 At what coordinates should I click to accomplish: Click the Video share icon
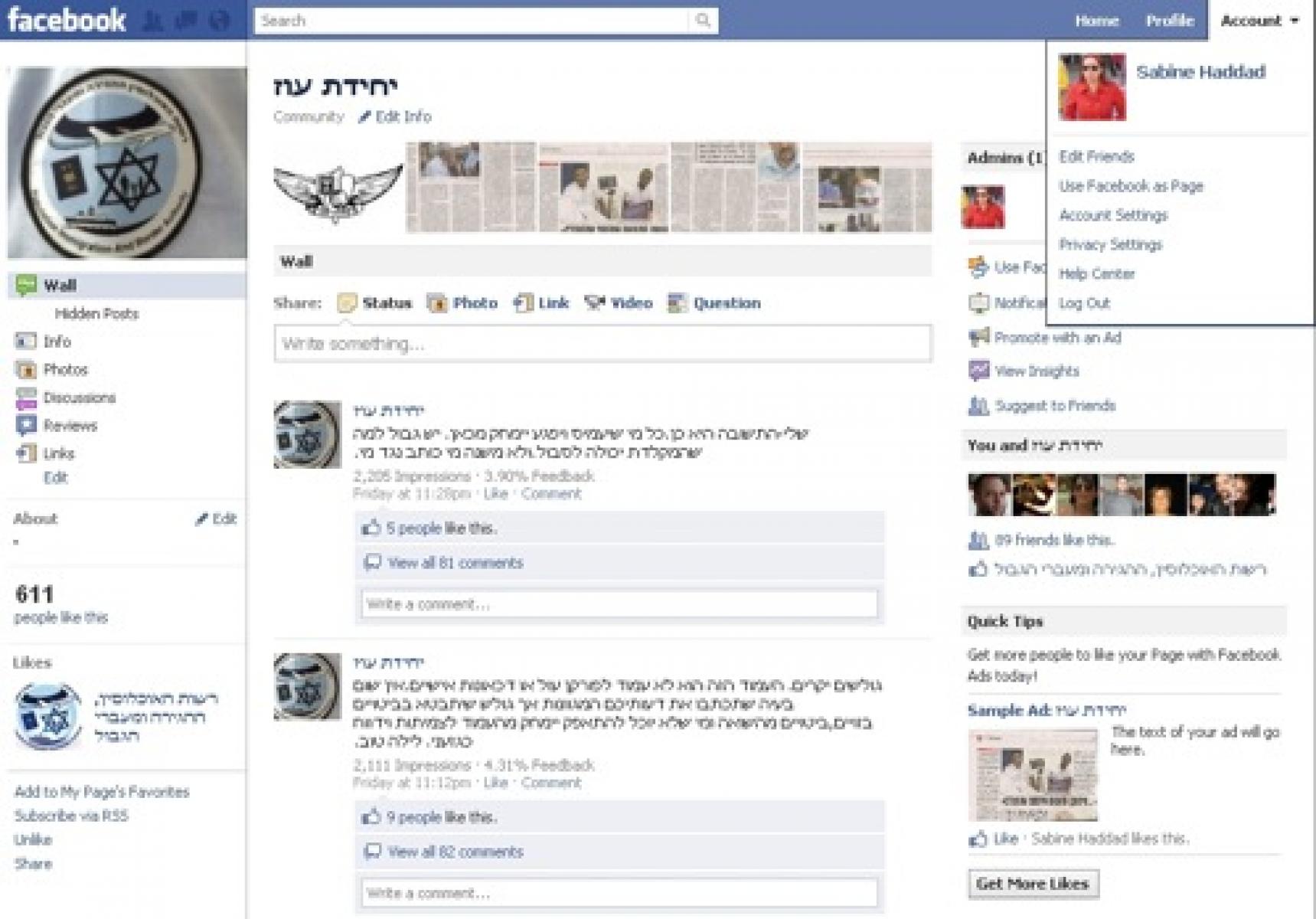pos(595,303)
